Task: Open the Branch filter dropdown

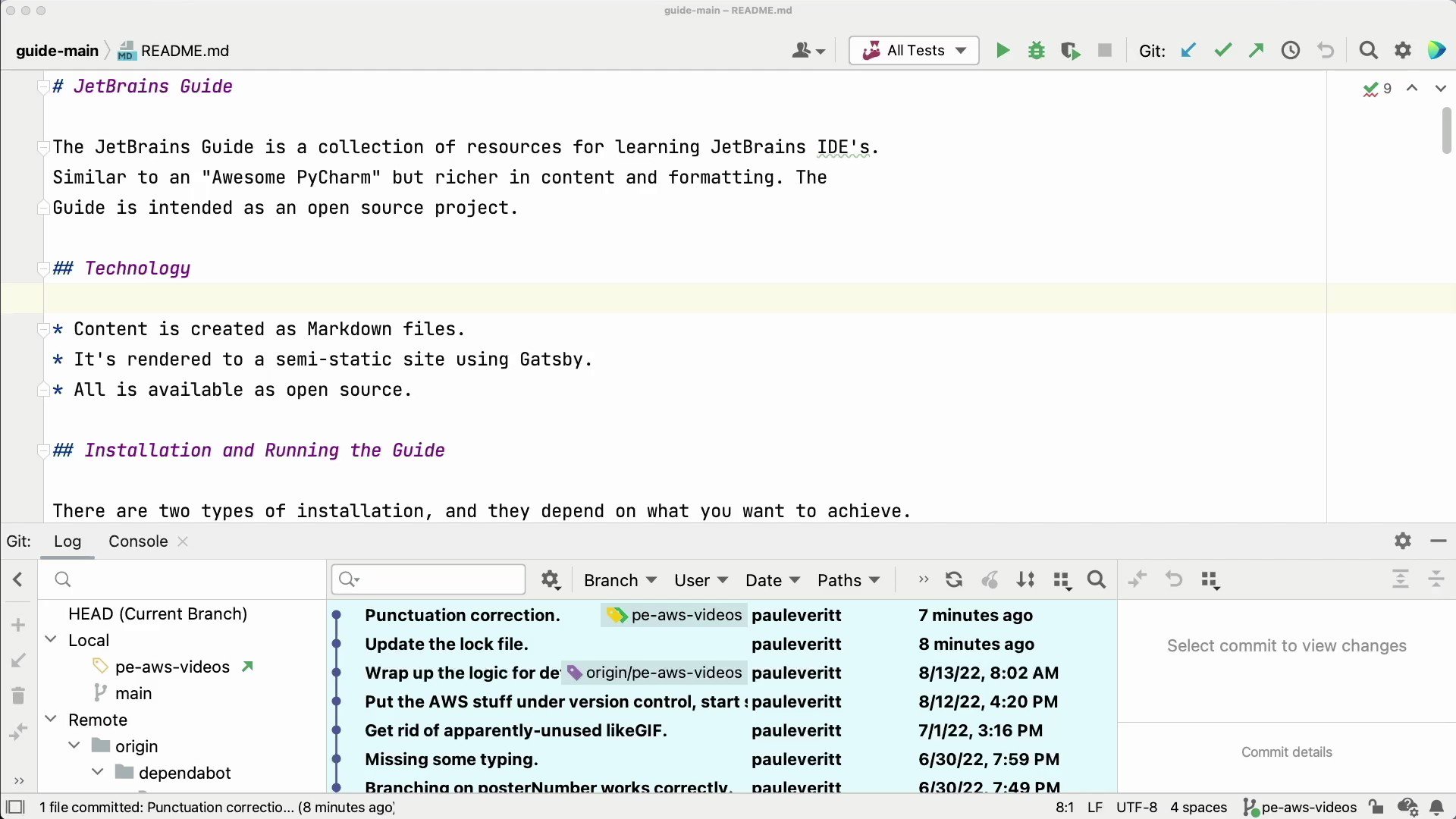Action: [619, 579]
